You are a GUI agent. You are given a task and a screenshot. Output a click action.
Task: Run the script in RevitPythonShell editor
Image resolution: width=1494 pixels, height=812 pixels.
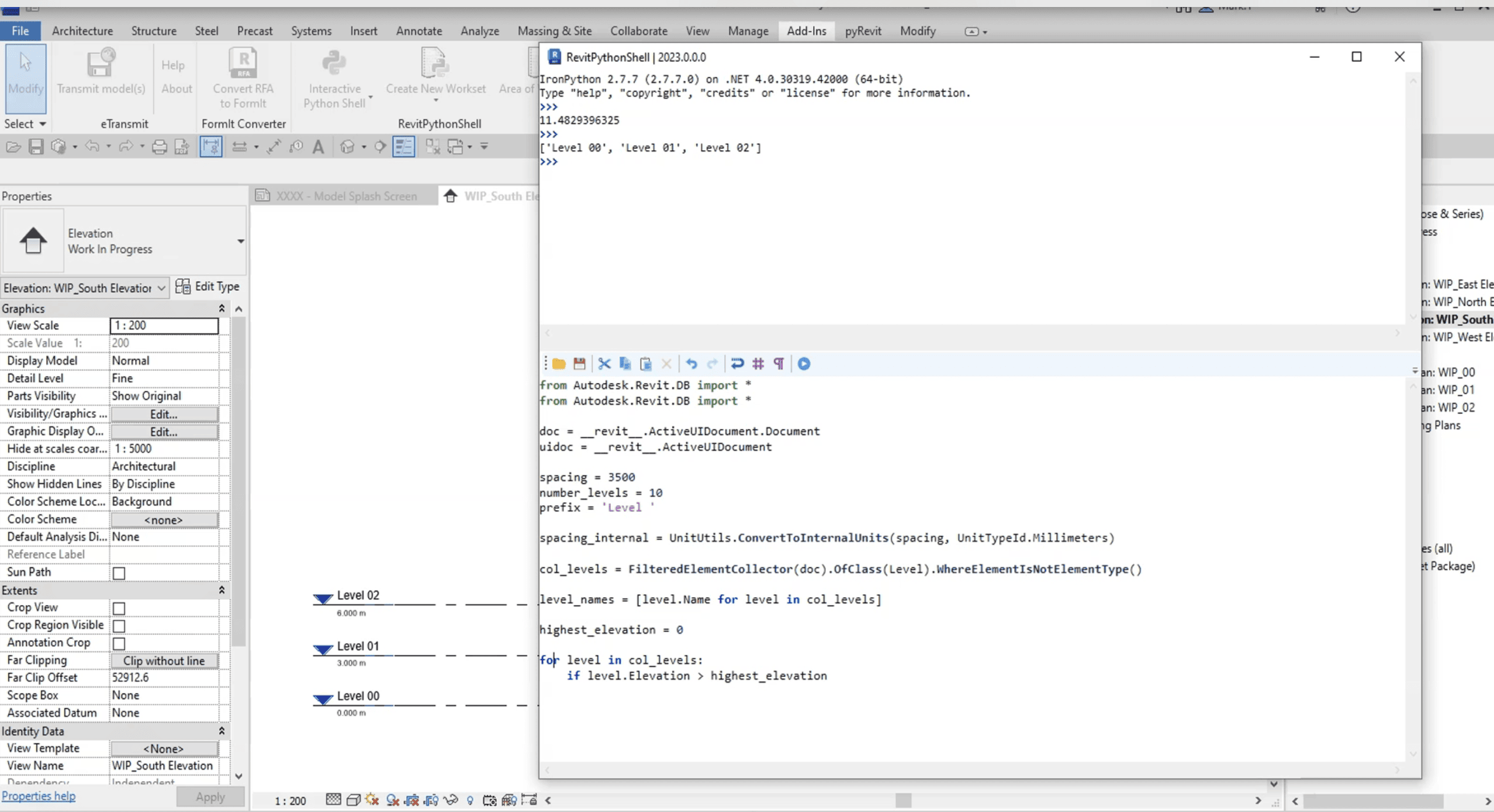804,363
